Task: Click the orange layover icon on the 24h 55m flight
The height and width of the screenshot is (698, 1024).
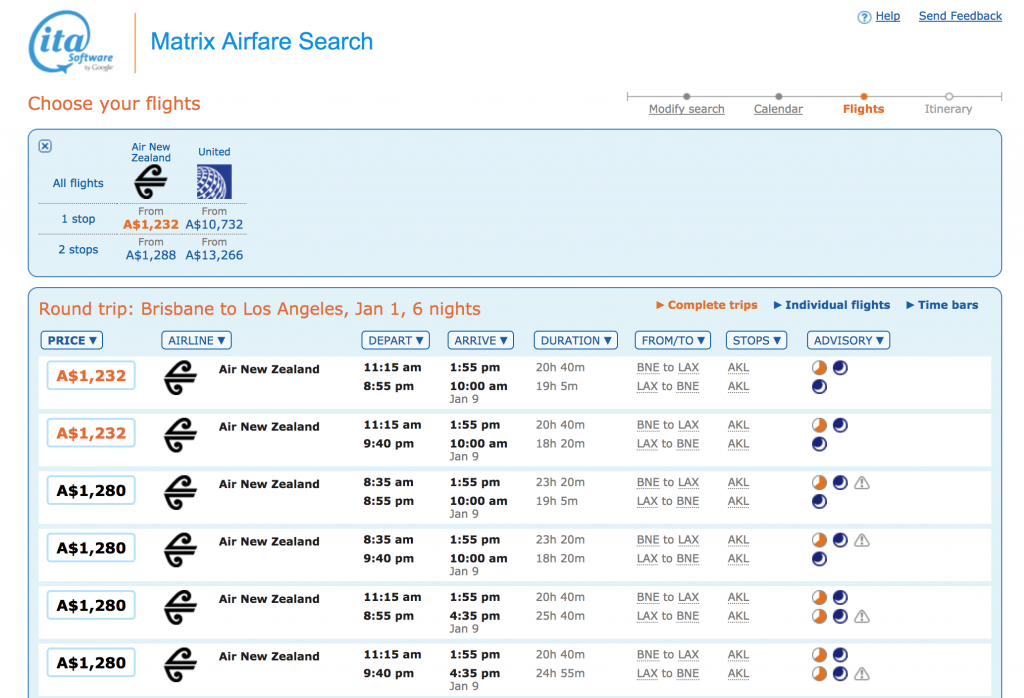Action: pyautogui.click(x=820, y=674)
